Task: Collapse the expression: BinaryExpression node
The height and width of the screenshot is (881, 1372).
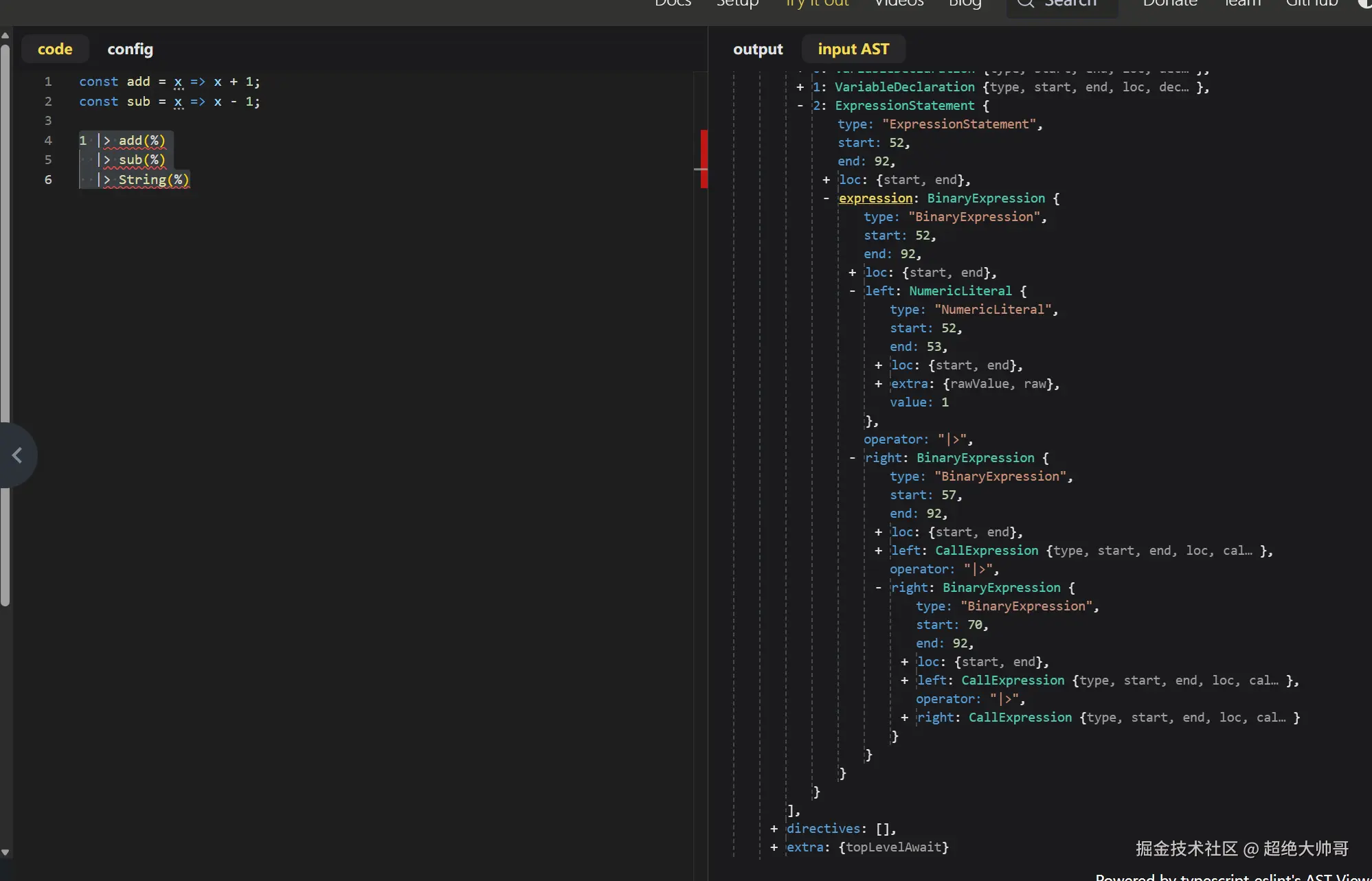Action: [826, 198]
